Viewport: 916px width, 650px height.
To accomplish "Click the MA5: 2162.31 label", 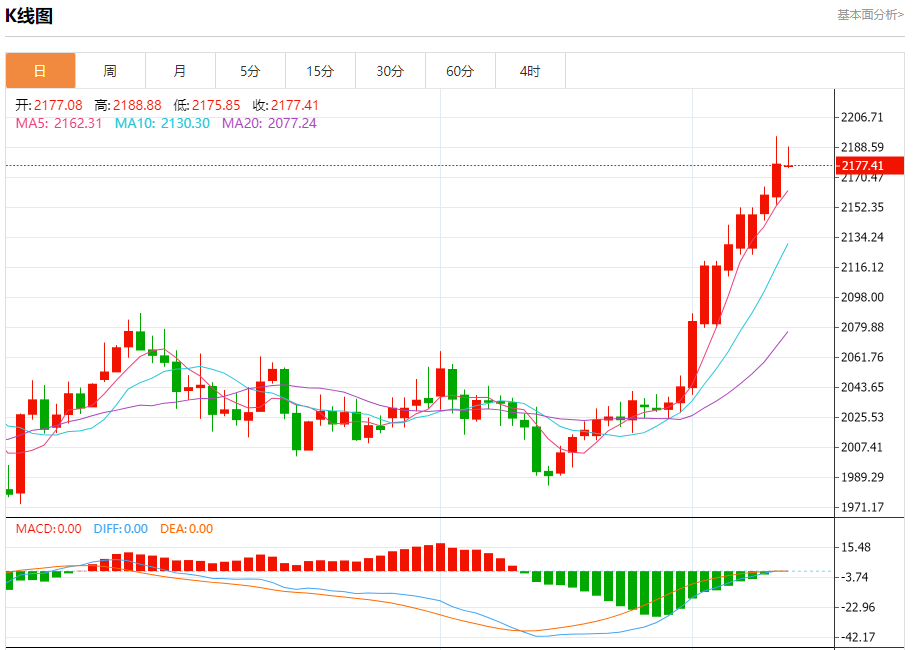I will (x=58, y=123).
